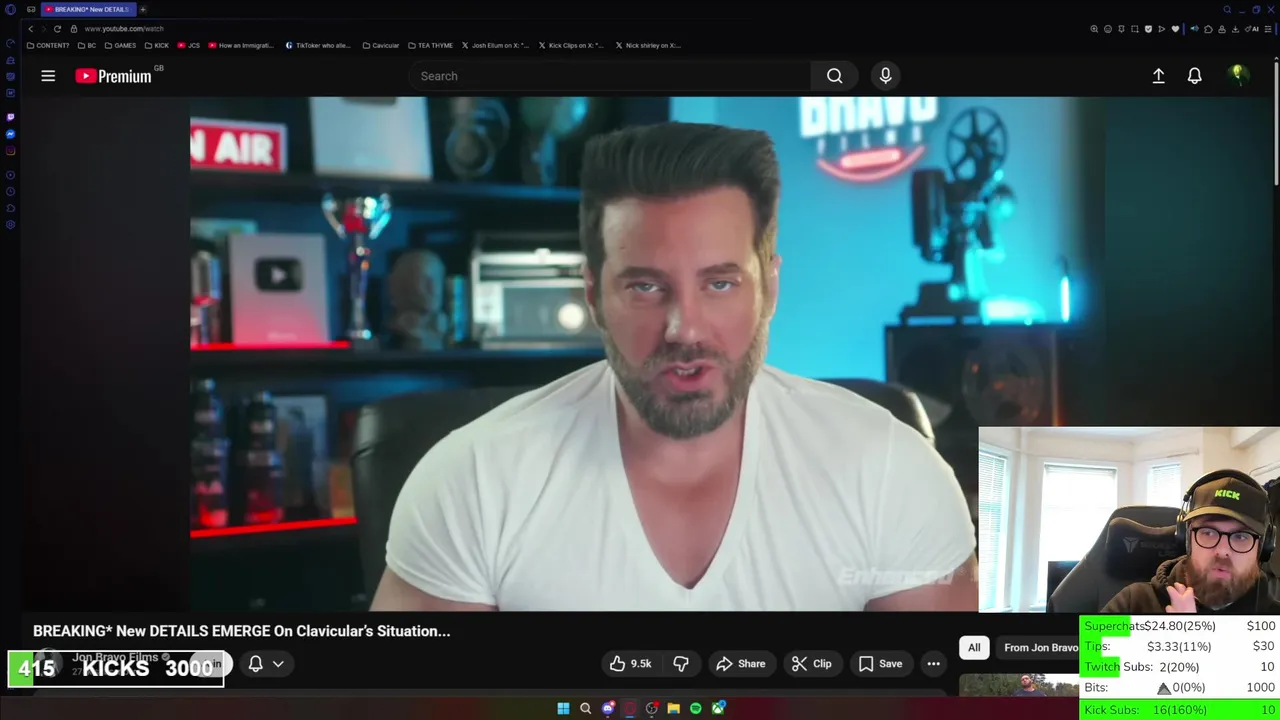Open the Kick Clips on X bookmark
The width and height of the screenshot is (1280, 720).
coord(571,45)
